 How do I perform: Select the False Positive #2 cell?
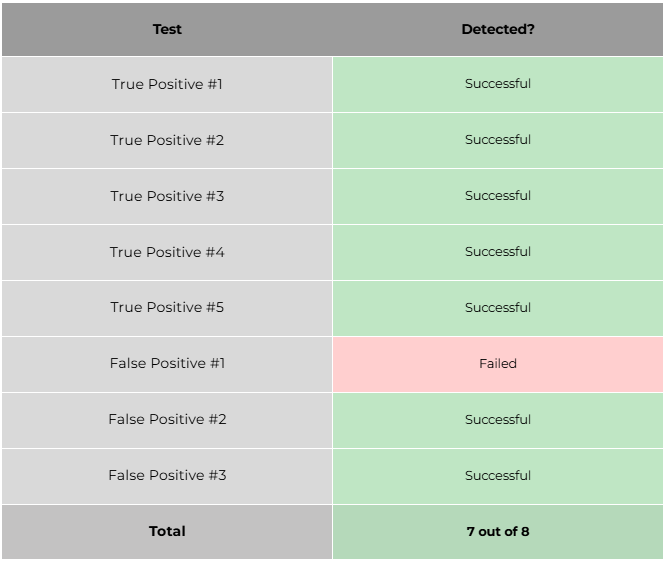click(x=167, y=420)
